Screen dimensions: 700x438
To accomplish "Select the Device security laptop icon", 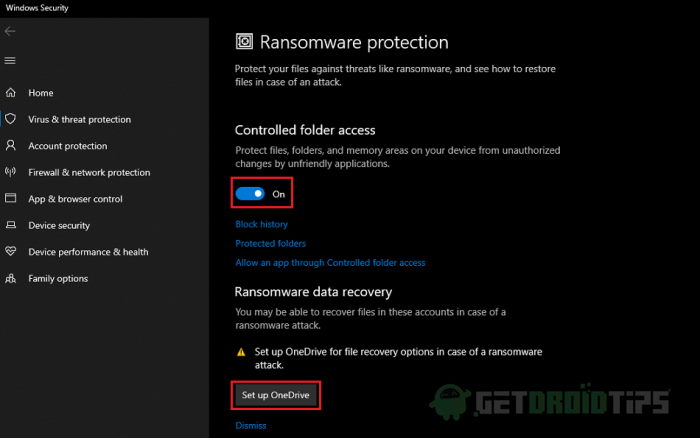I will point(11,225).
